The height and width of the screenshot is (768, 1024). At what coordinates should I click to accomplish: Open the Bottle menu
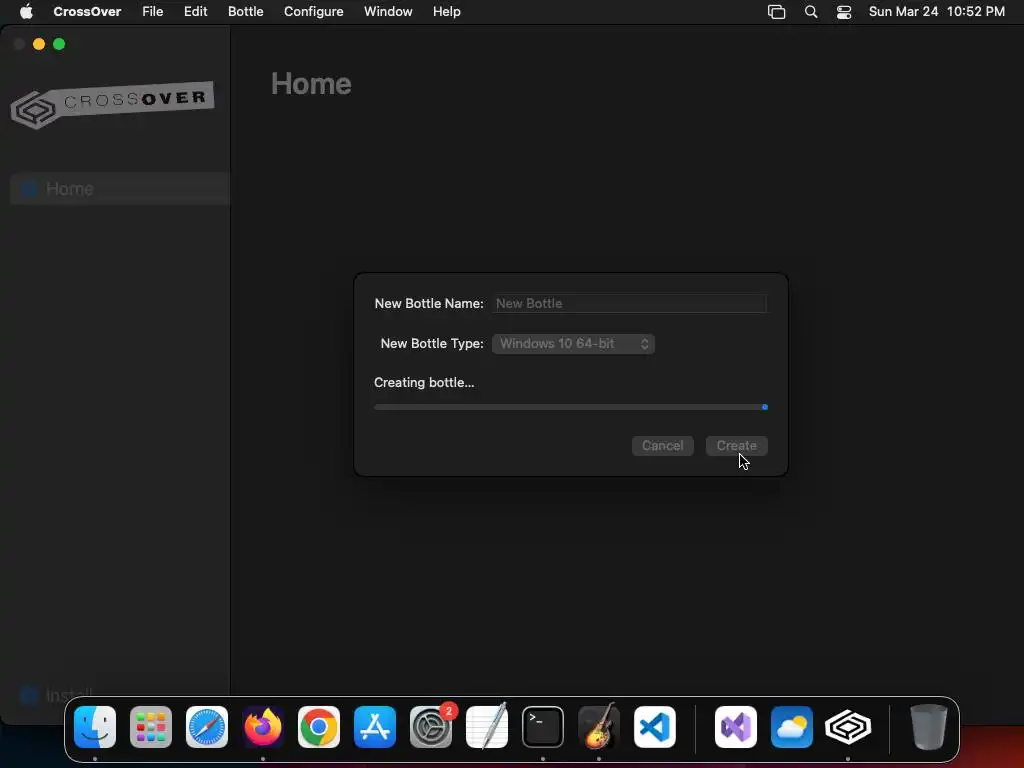246,12
